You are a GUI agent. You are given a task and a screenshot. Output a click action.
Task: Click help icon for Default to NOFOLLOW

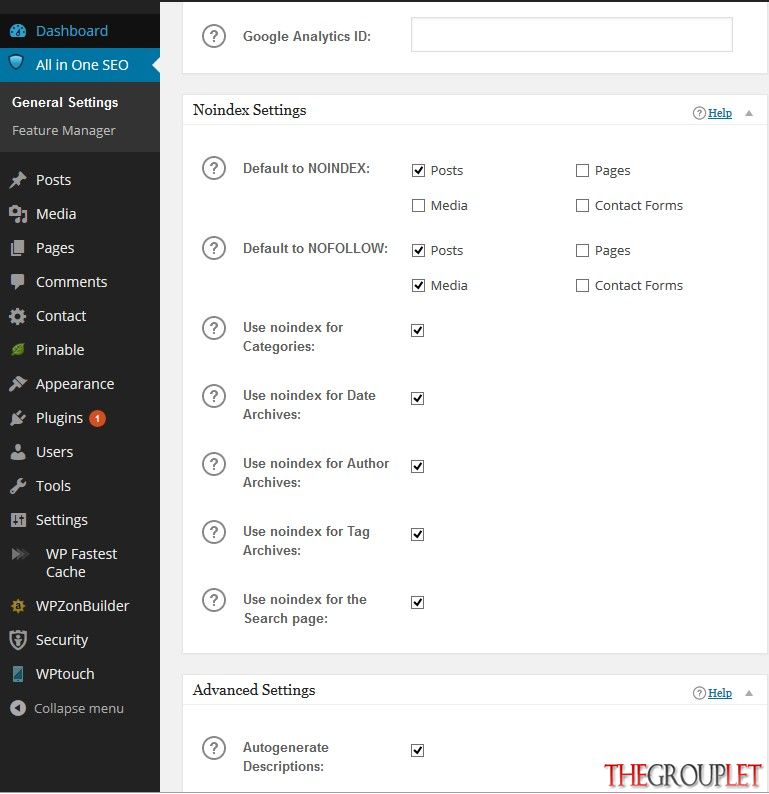pyautogui.click(x=214, y=248)
